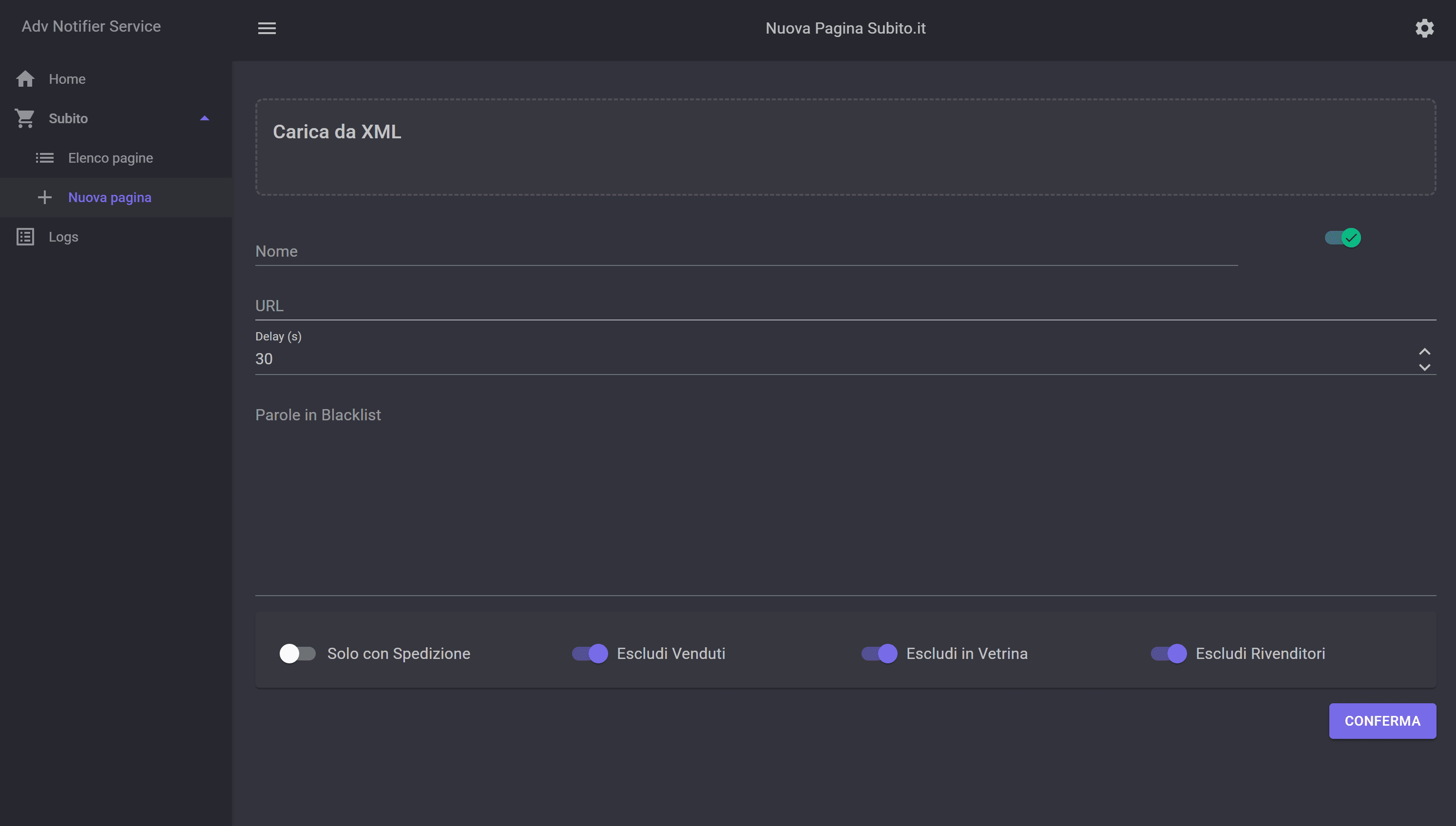
Task: Increase Delay with the up arrow
Action: (x=1424, y=351)
